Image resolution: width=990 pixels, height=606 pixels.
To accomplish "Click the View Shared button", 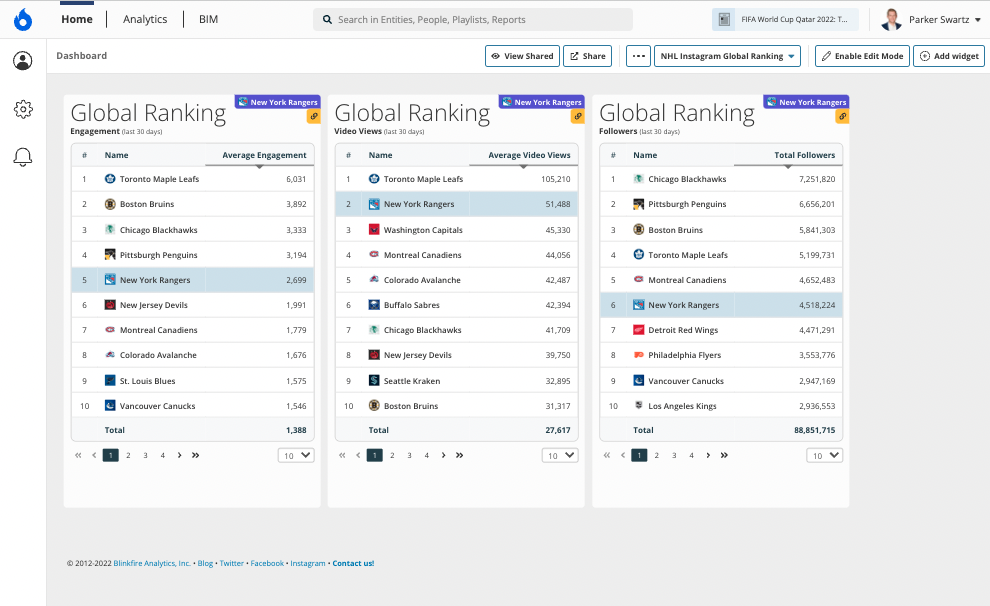I will tap(522, 56).
